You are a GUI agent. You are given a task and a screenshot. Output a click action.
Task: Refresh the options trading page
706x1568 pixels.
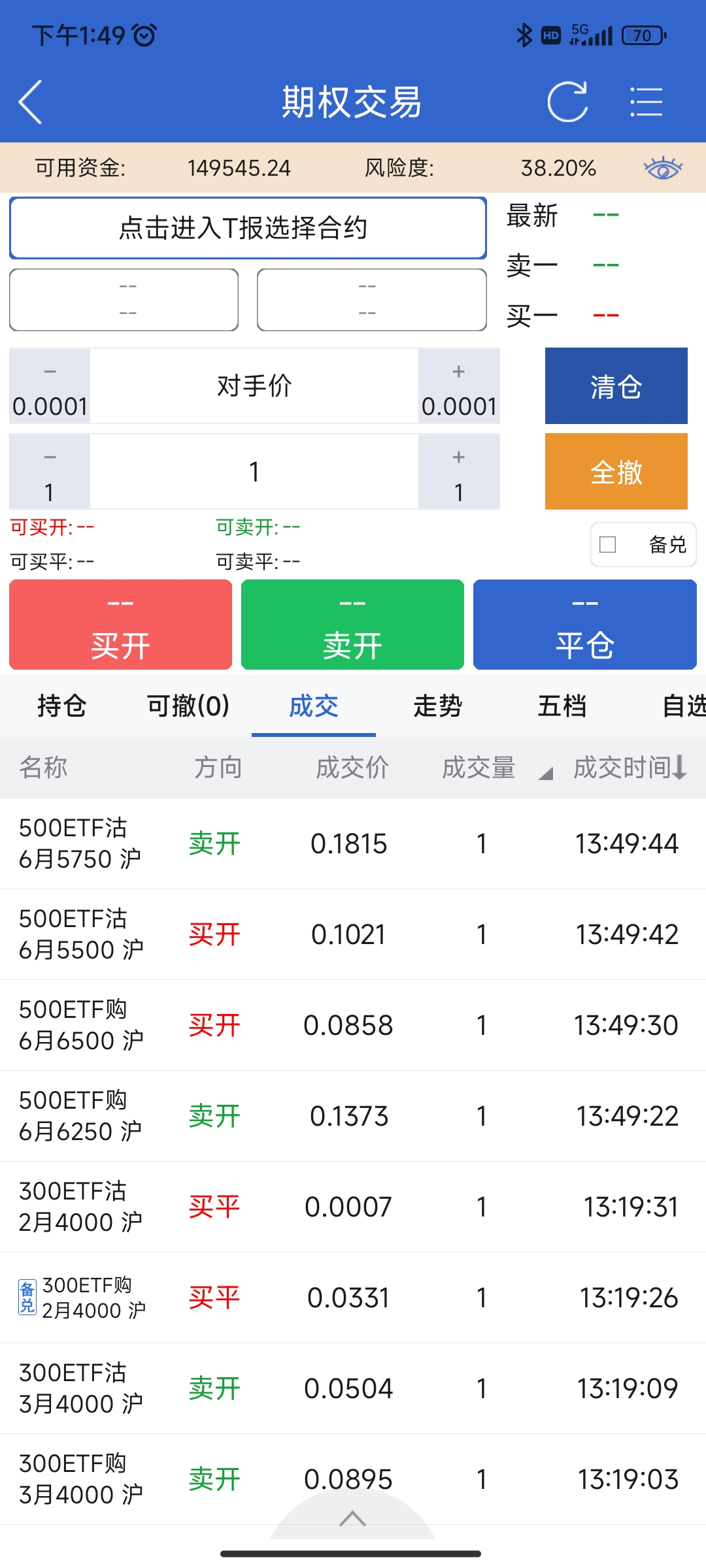click(567, 102)
